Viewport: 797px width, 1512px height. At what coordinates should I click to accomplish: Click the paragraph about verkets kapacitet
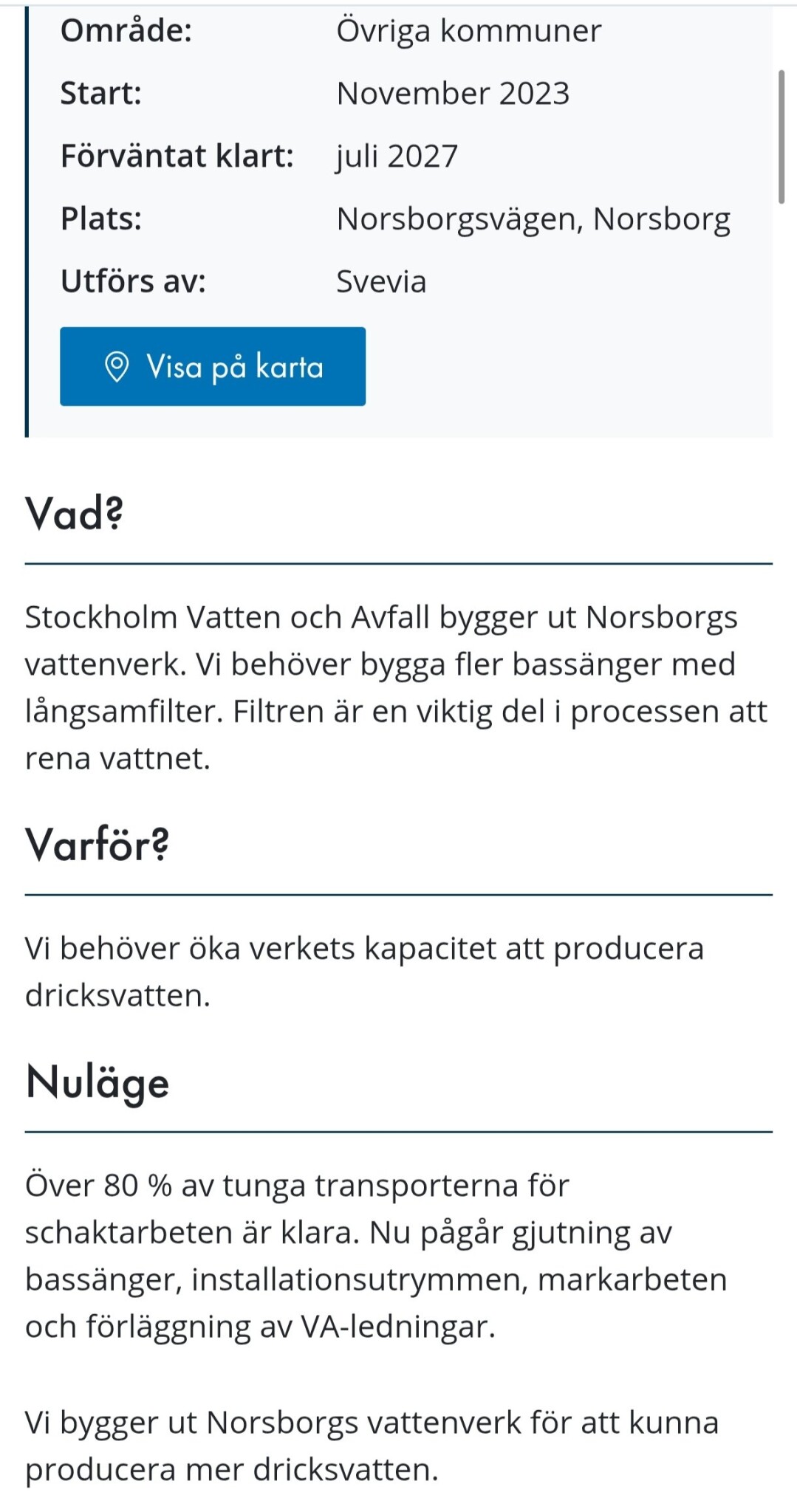pyautogui.click(x=364, y=972)
